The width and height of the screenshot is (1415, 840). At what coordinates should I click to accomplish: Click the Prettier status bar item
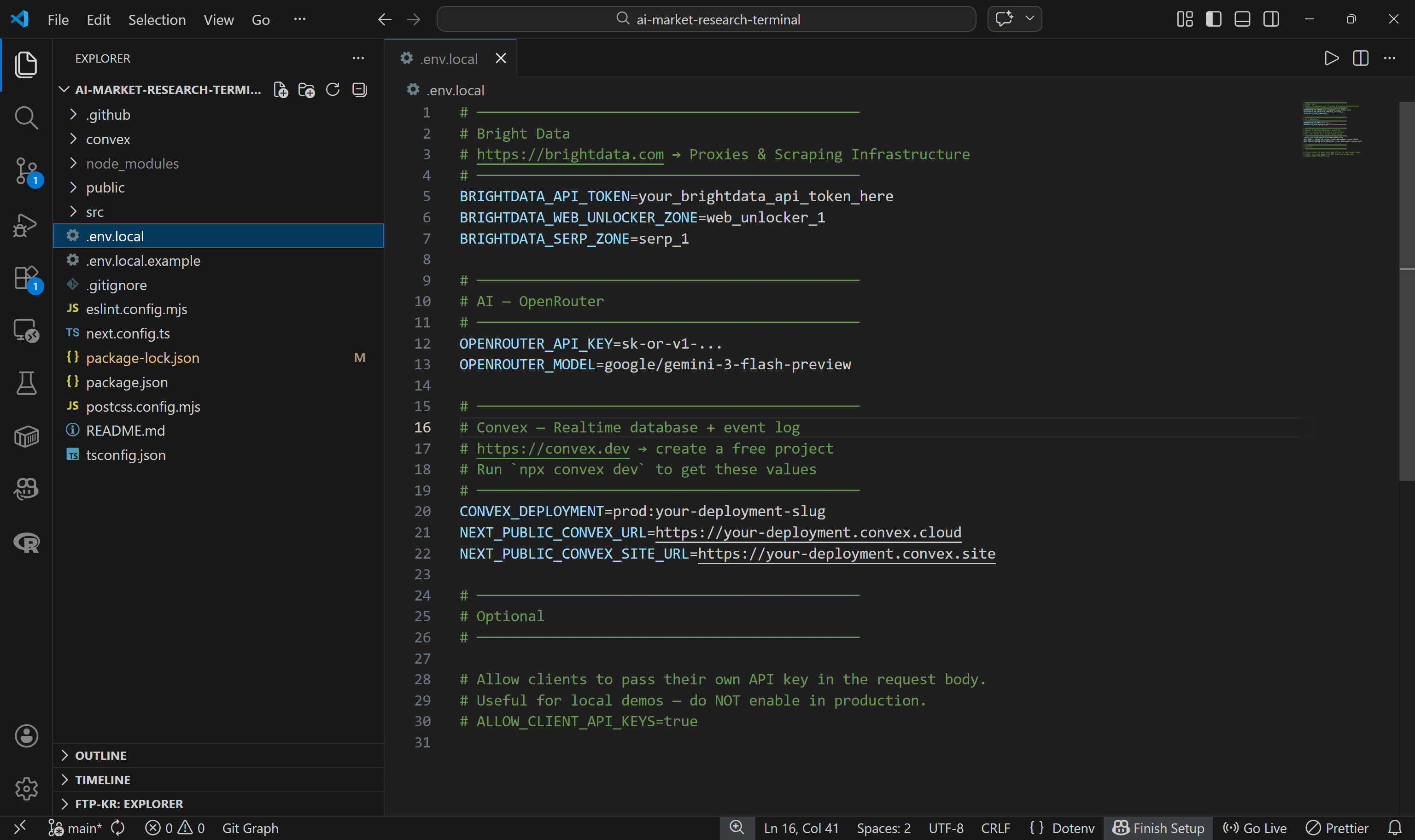1337,828
